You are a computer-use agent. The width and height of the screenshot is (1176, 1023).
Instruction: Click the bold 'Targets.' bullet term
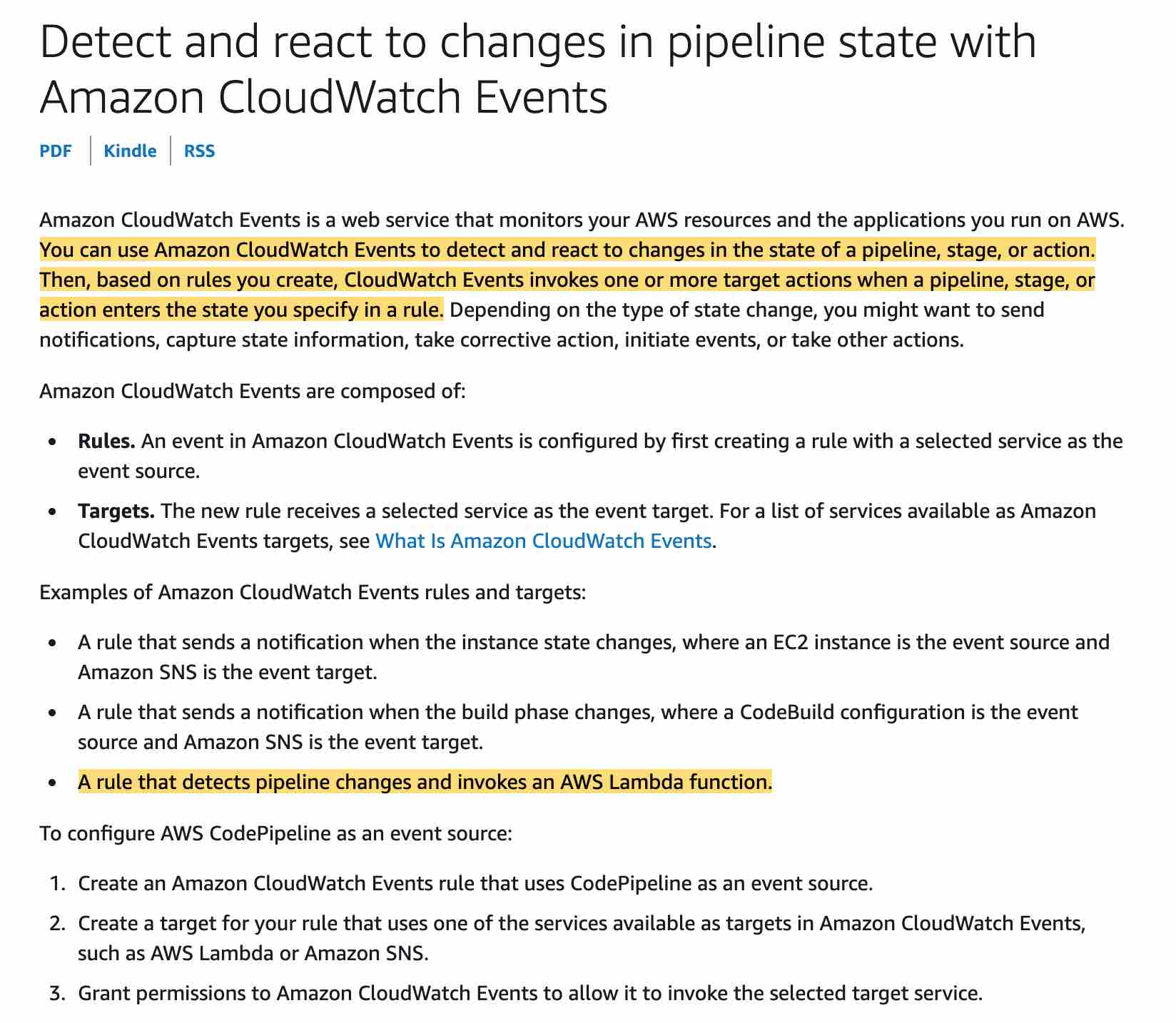click(116, 511)
